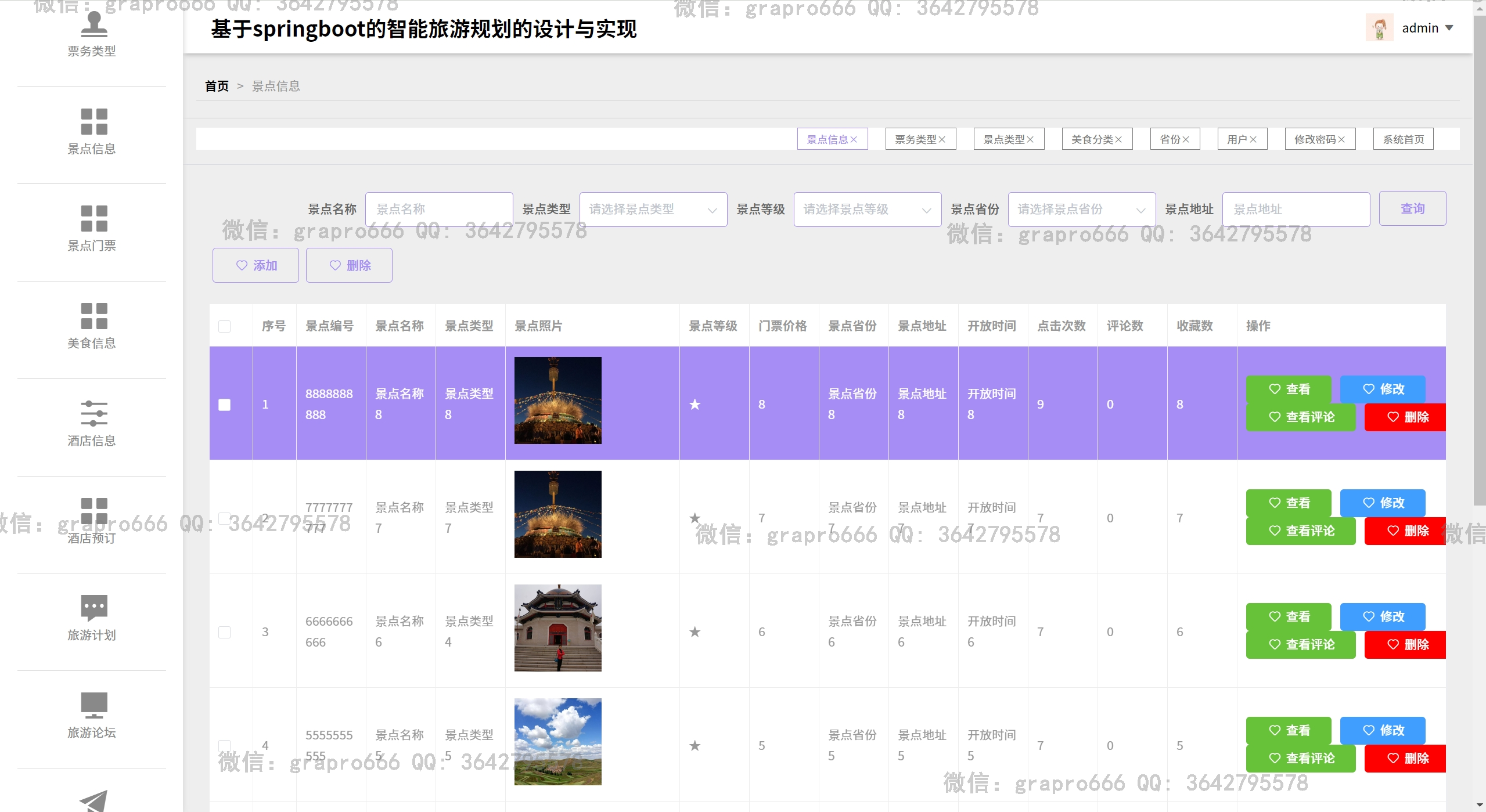This screenshot has height=812, width=1486.
Task: Click the 查询 search button
Action: coord(1412,208)
